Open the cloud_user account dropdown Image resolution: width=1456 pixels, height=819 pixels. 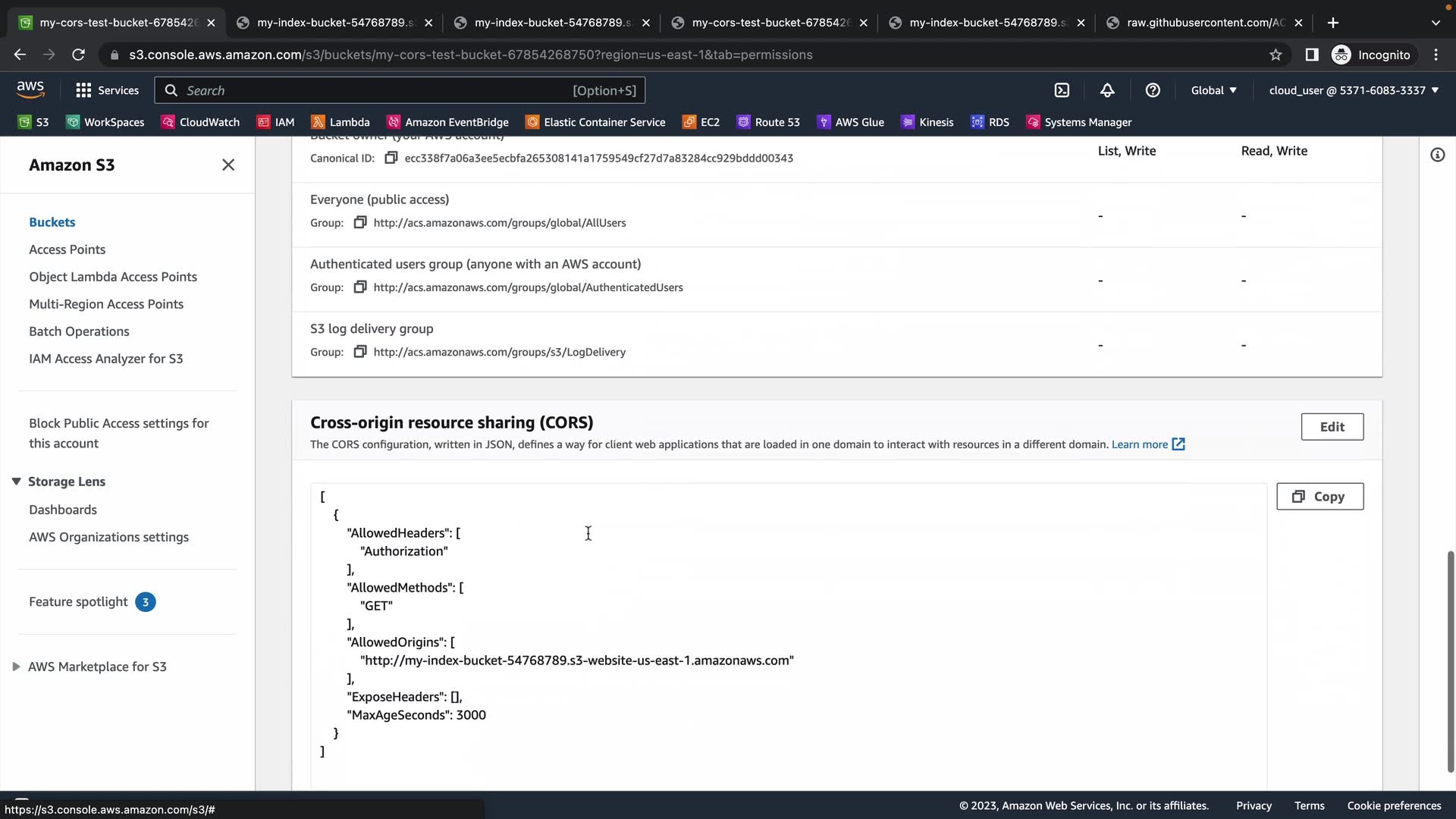click(1354, 90)
